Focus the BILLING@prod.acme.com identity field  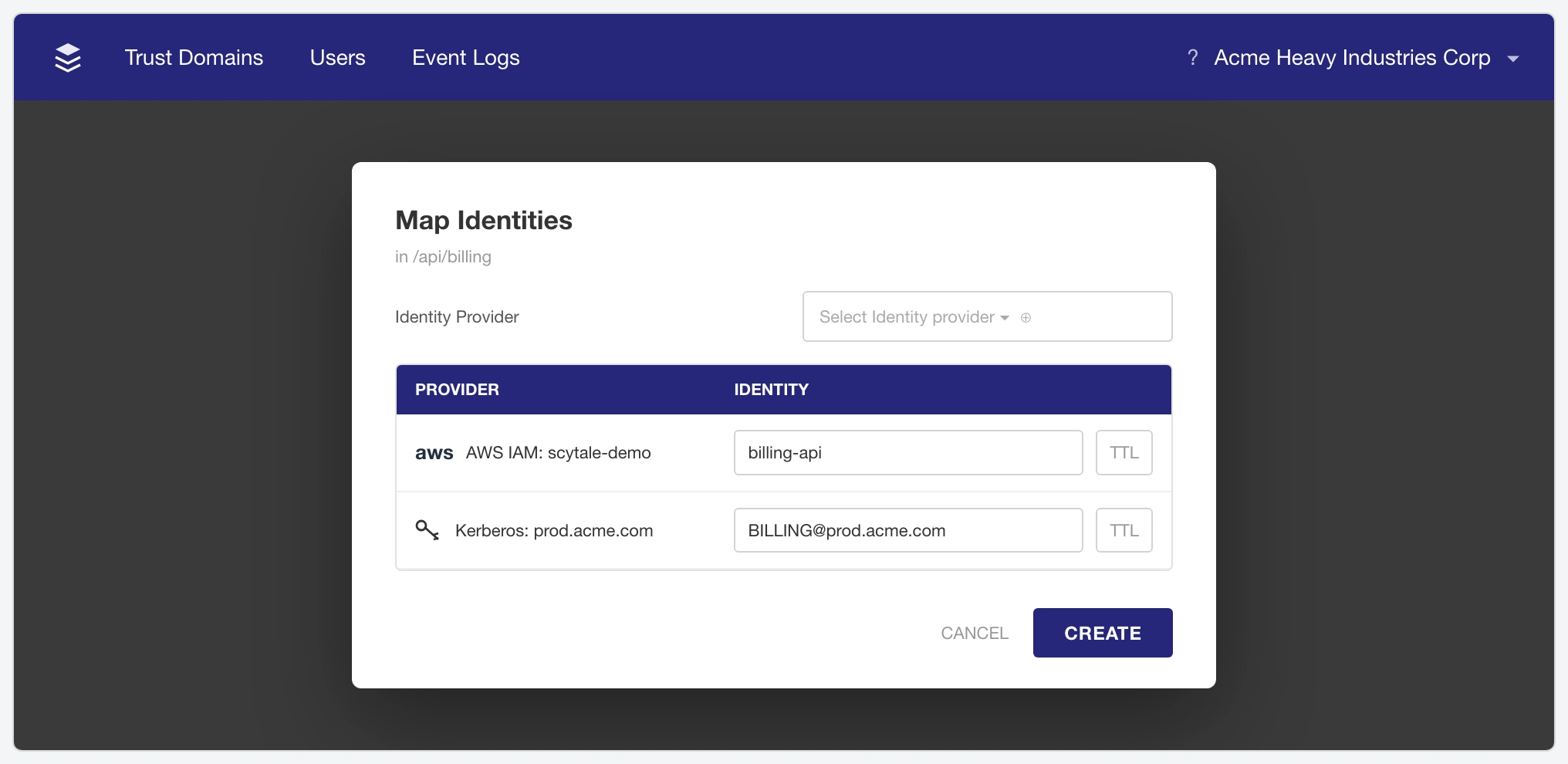pos(908,530)
